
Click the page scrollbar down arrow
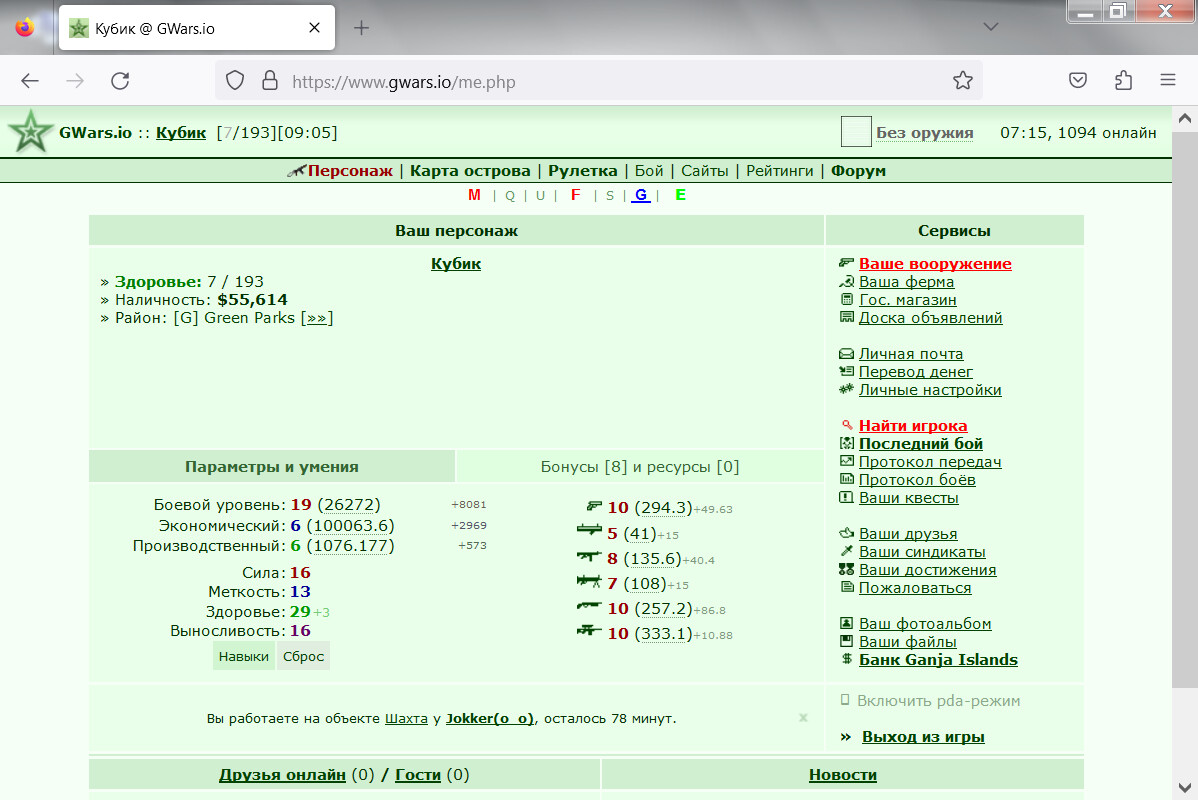[x=1184, y=787]
